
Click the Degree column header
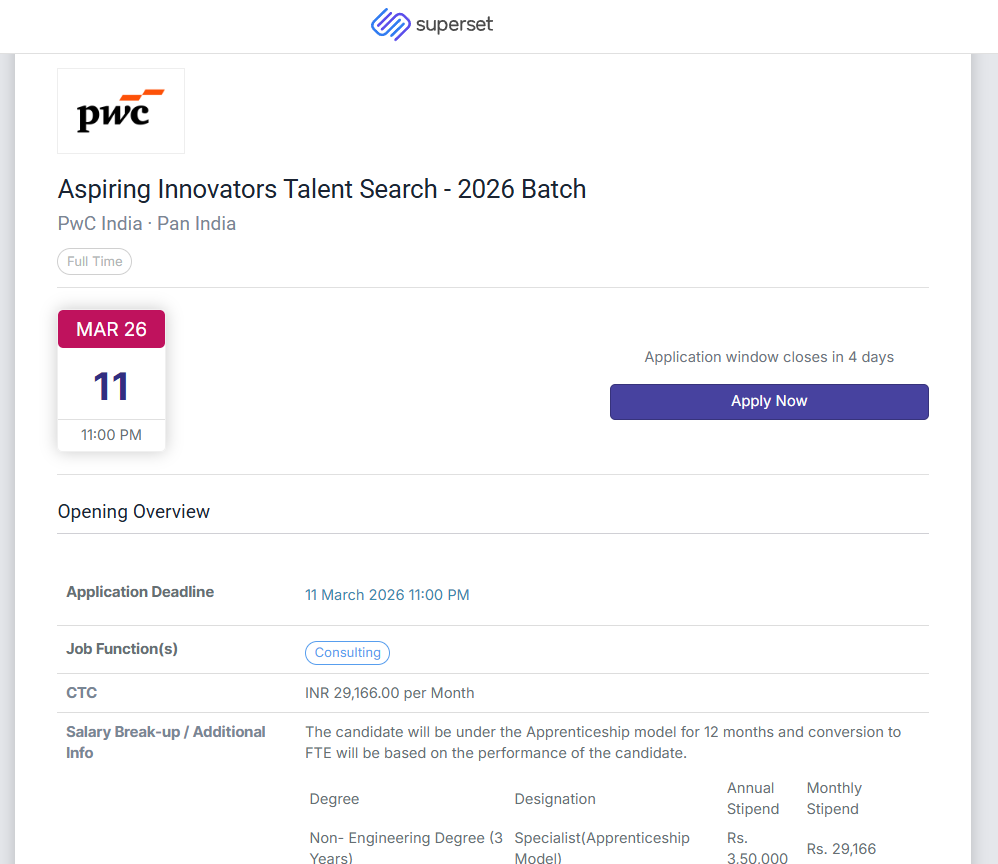tap(334, 799)
